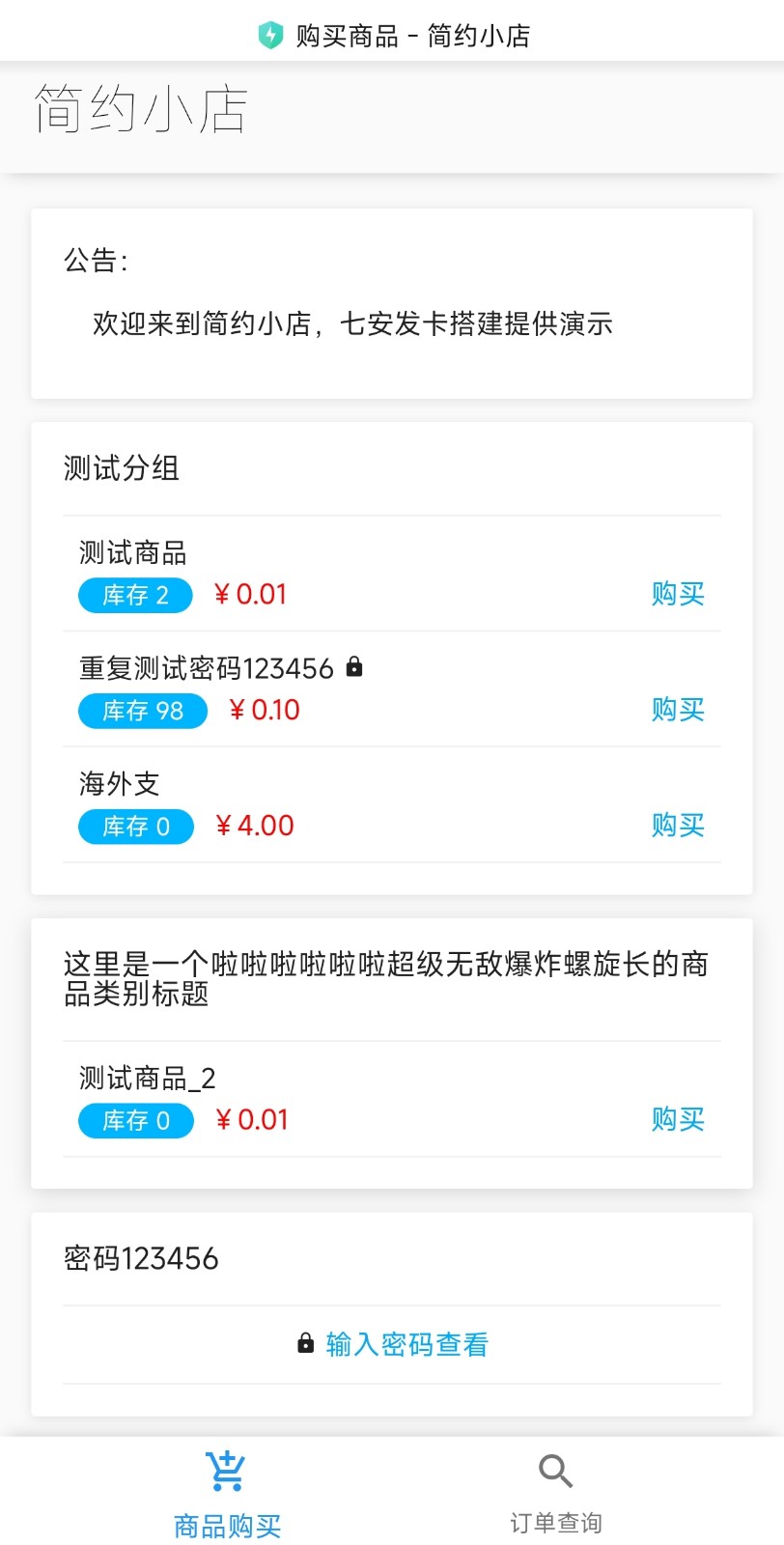Click 购买 for 重复测试密码123456
The image size is (784, 1545).
point(677,710)
